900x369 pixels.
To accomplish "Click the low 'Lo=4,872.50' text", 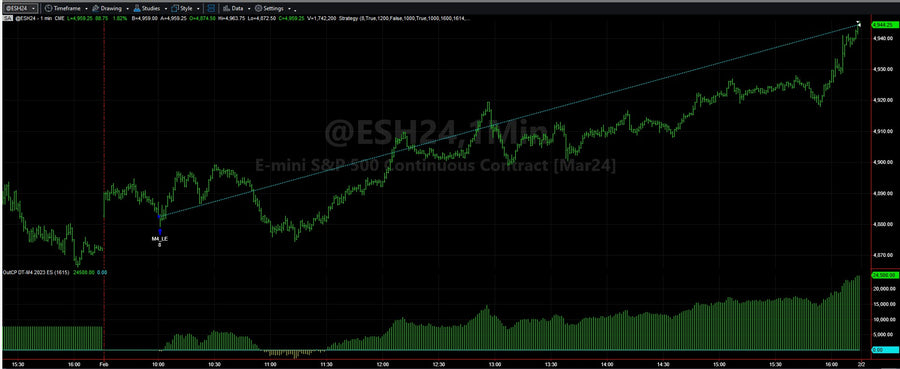I will tap(262, 18).
